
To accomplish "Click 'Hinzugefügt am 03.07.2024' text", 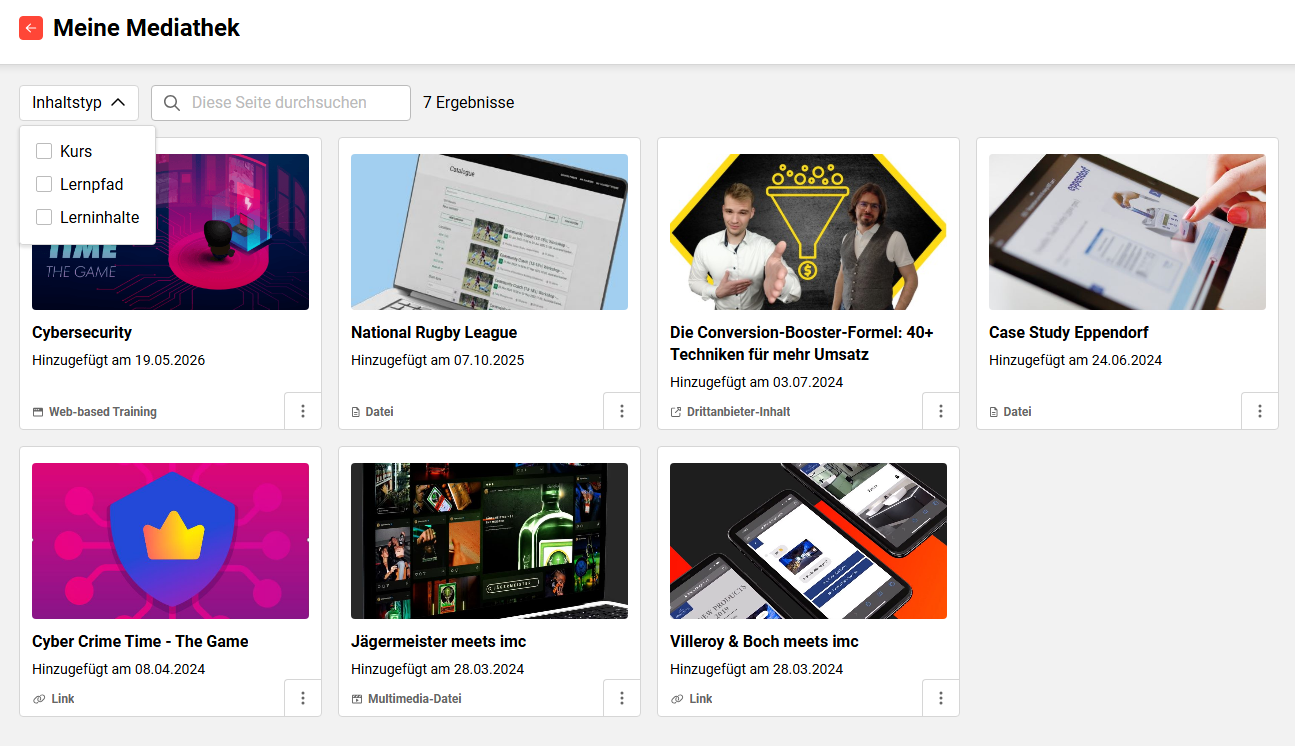I will (756, 382).
